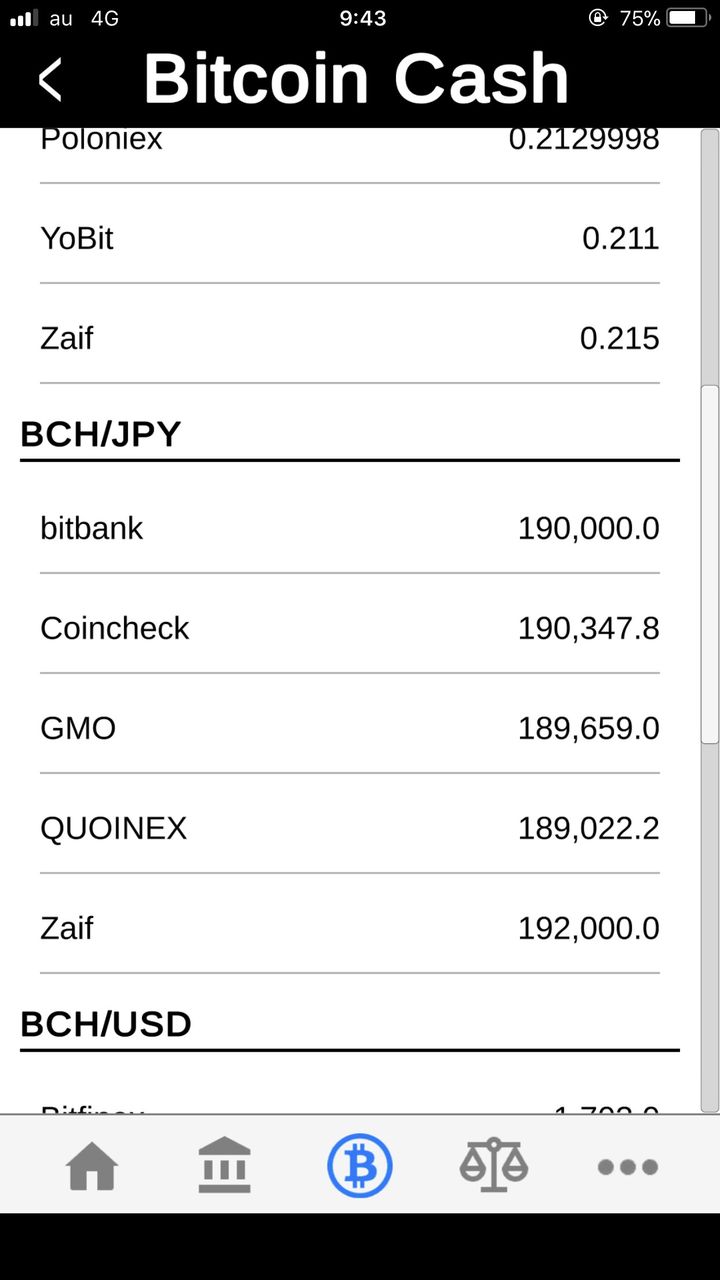Select the blue Bitcoin coin icon
The image size is (720, 1280).
360,1165
